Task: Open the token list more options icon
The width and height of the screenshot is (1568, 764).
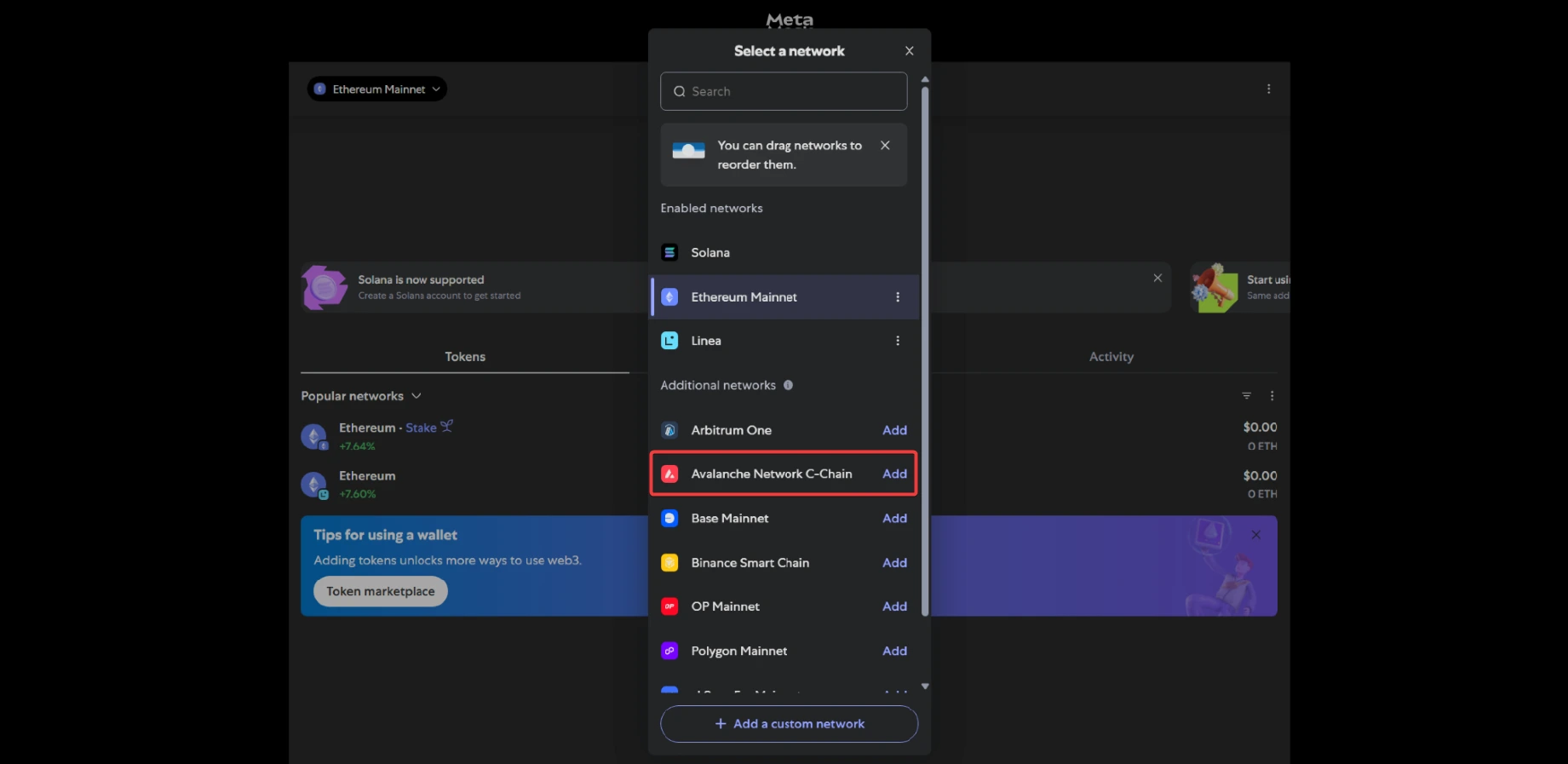Action: (1272, 396)
